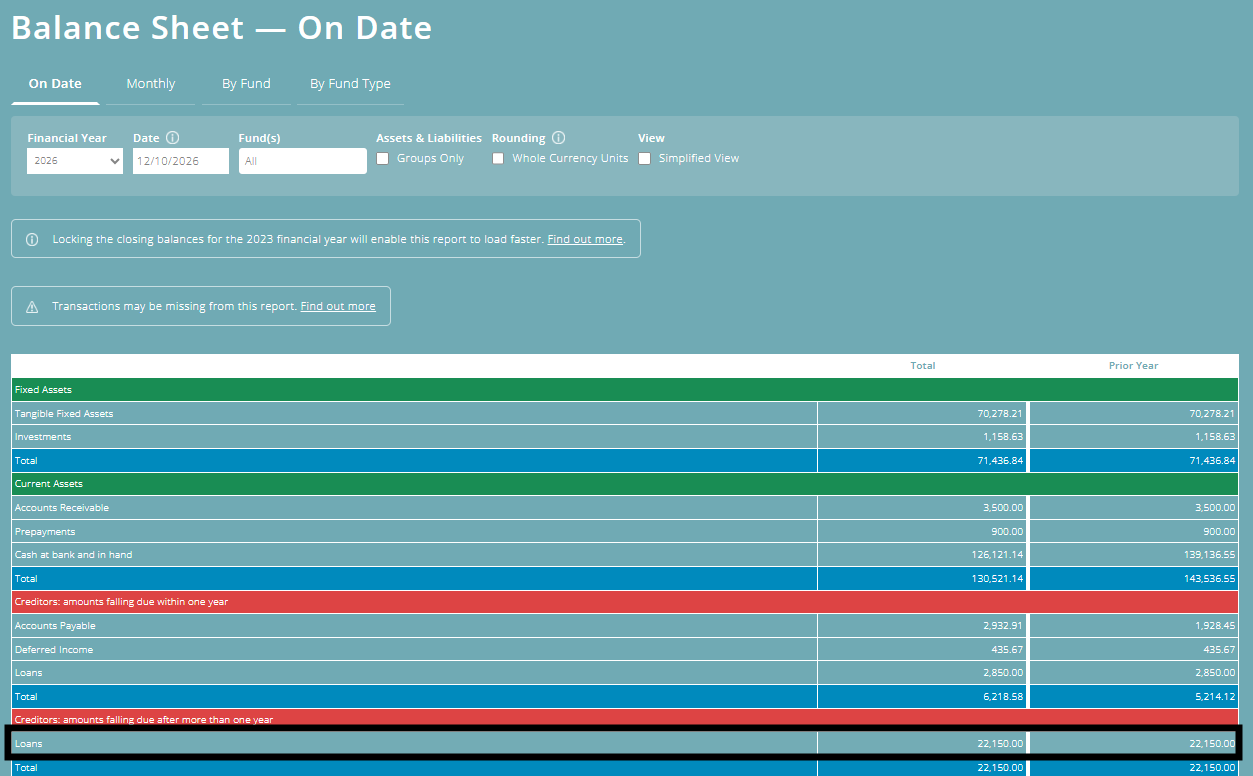Select the Current Assets section header
Image resolution: width=1253 pixels, height=776 pixels.
(625, 484)
